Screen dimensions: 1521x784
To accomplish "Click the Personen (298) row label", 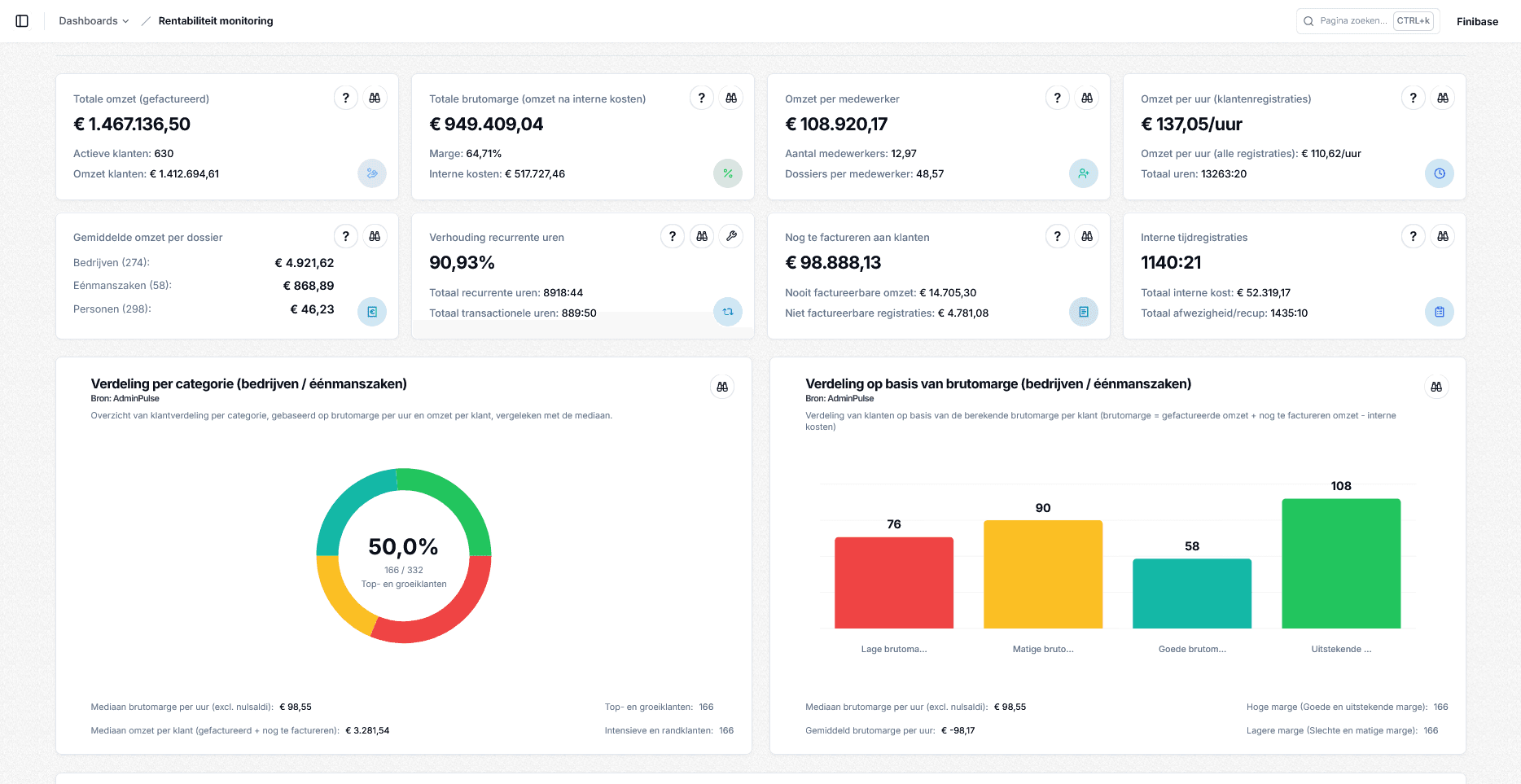I will click(112, 309).
